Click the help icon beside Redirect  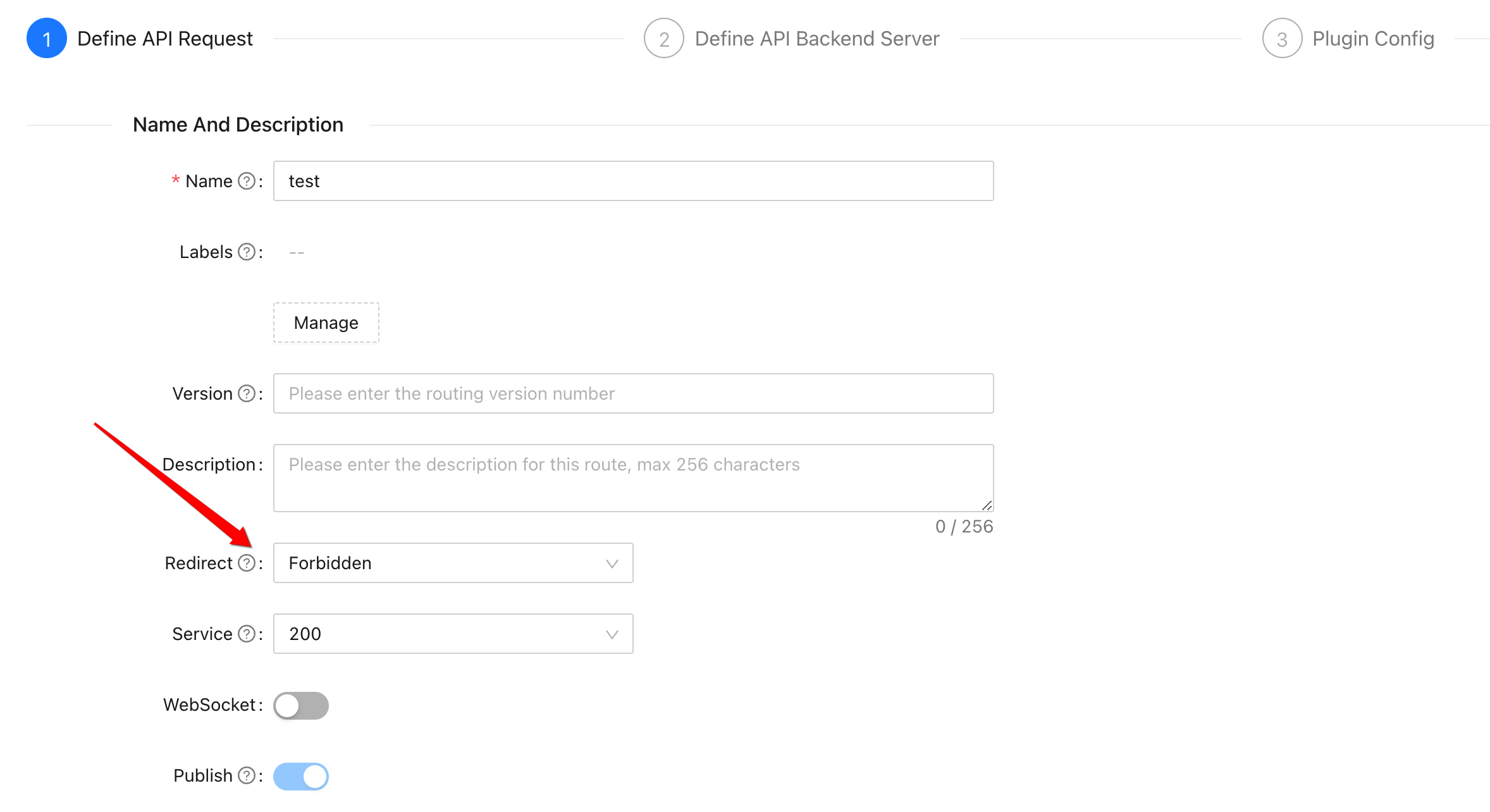[x=247, y=563]
